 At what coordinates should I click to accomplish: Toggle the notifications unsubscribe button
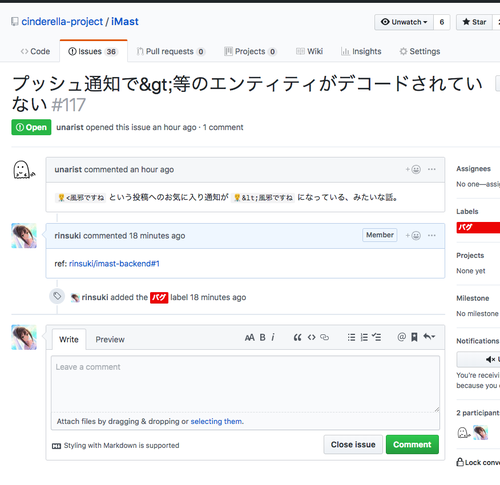(x=479, y=359)
